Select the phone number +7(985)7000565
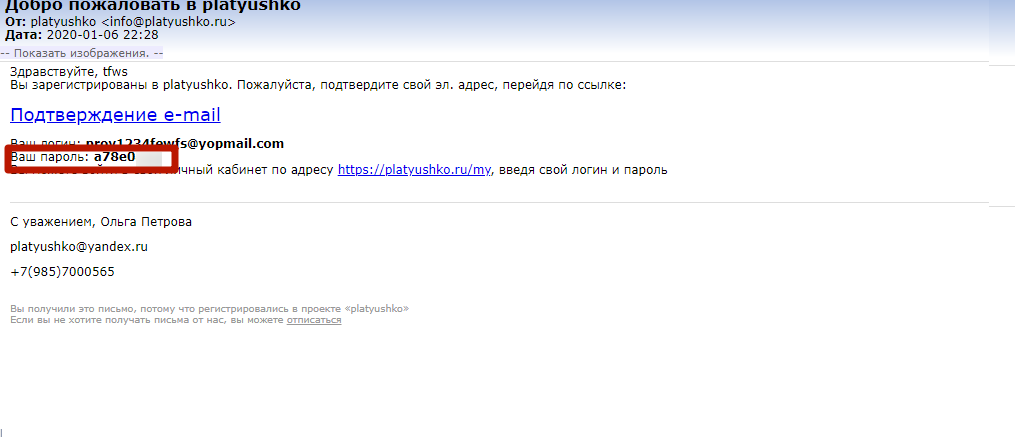This screenshot has height=437, width=1015. pyautogui.click(x=63, y=272)
